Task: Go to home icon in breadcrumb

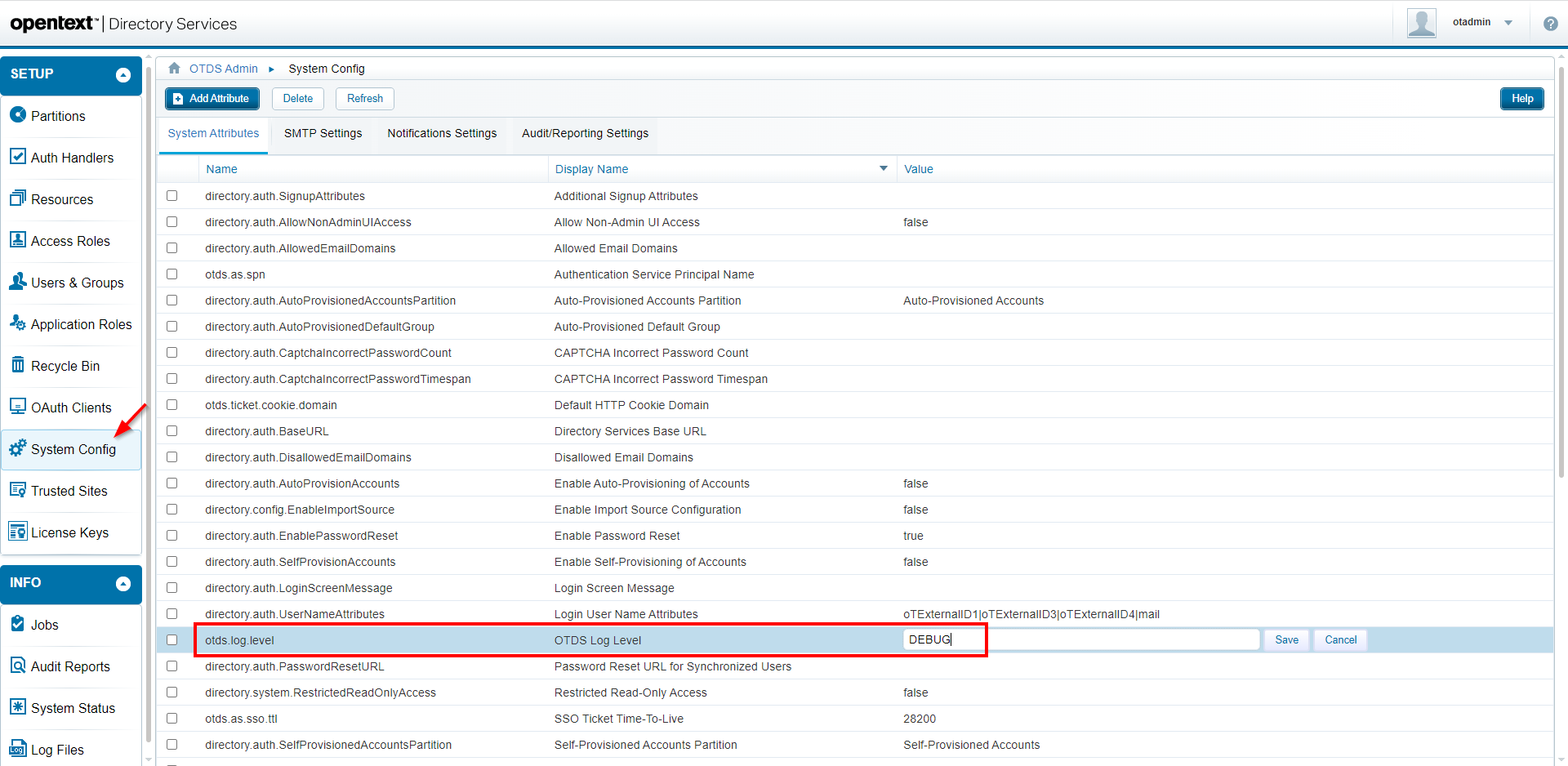Action: pyautogui.click(x=174, y=69)
